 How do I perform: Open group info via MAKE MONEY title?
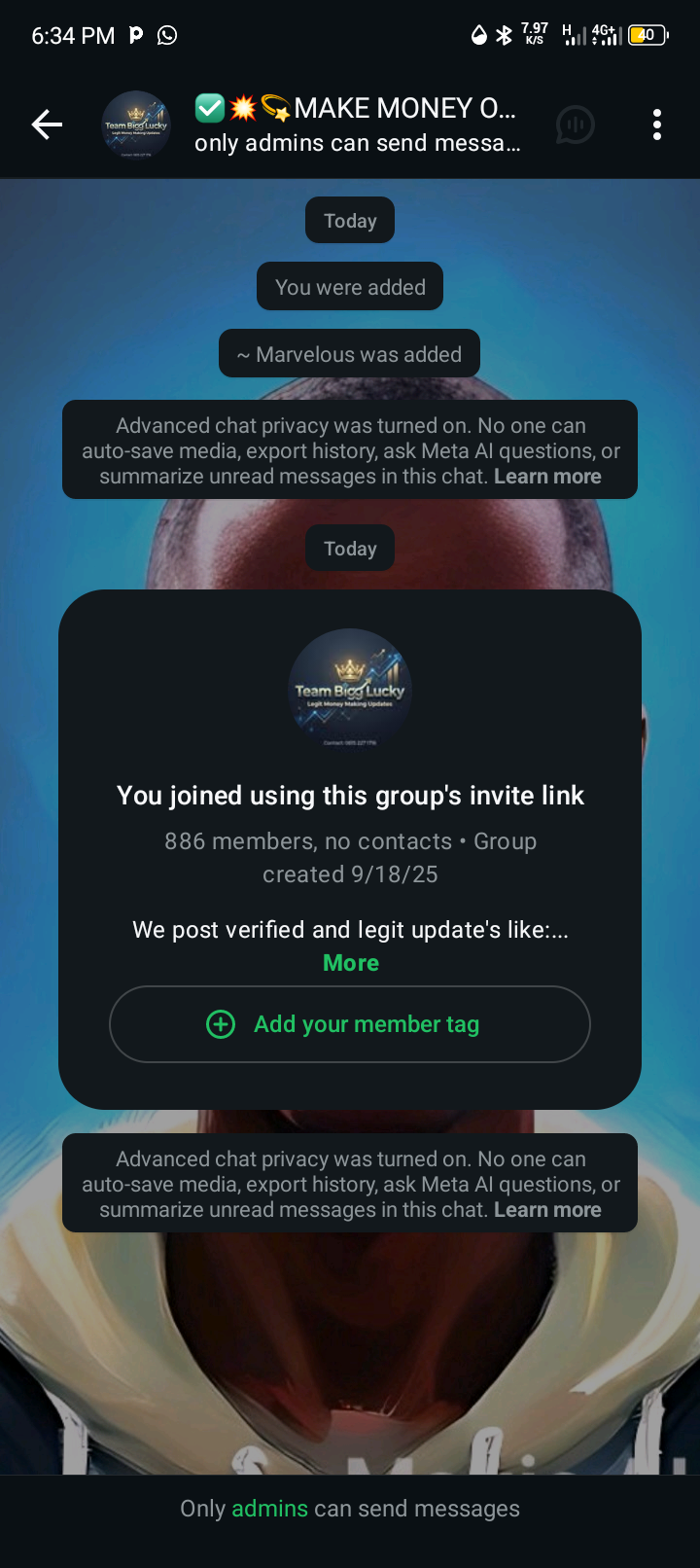[355, 107]
